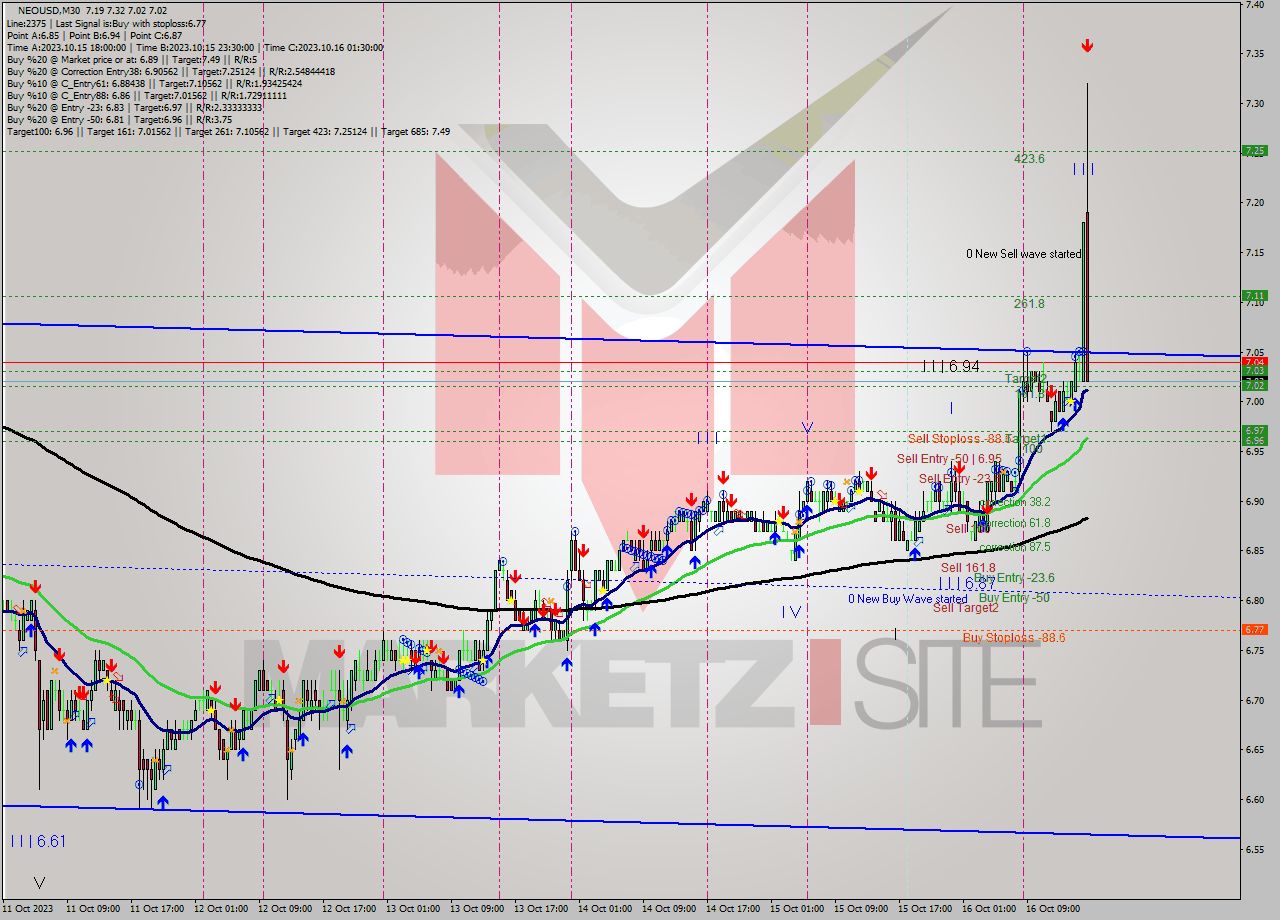Click the 'Sell Entry -50 | 6.95' label
The height and width of the screenshot is (920, 1280).
pos(949,458)
